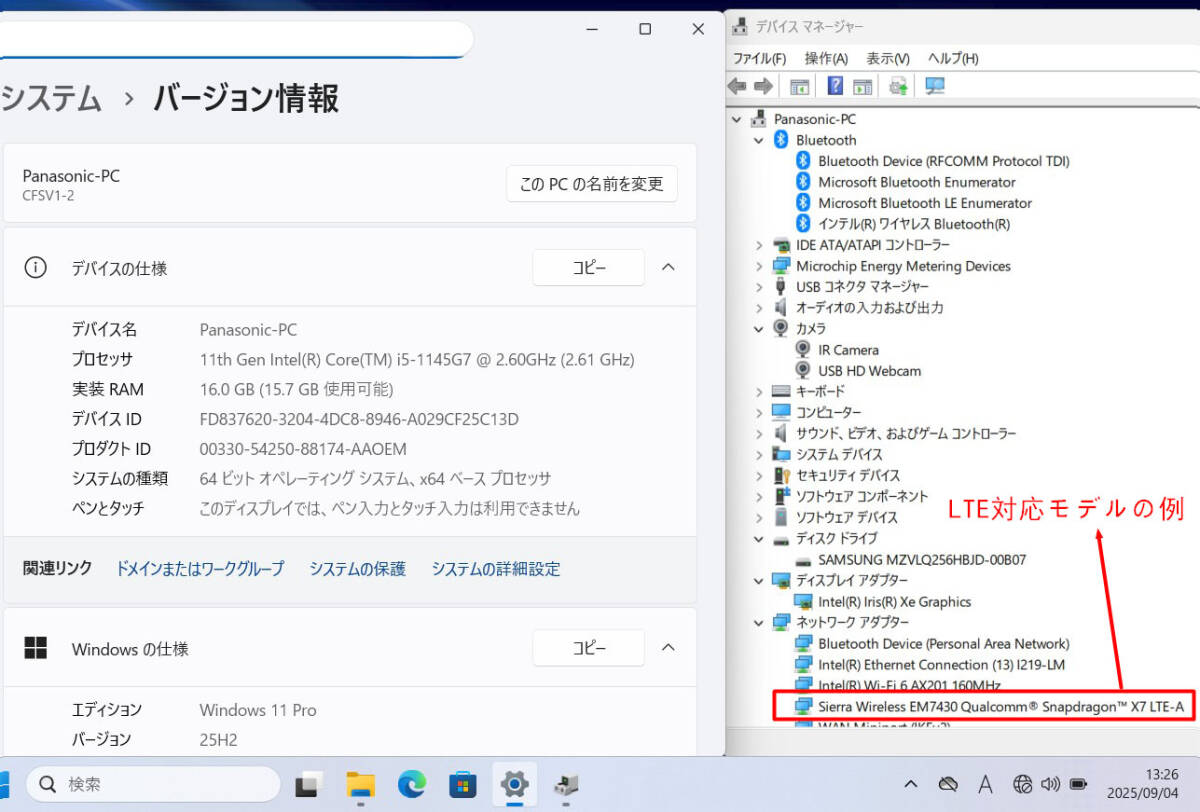Click the この PC の名前を変更 button
The image size is (1200, 812).
pyautogui.click(x=591, y=184)
